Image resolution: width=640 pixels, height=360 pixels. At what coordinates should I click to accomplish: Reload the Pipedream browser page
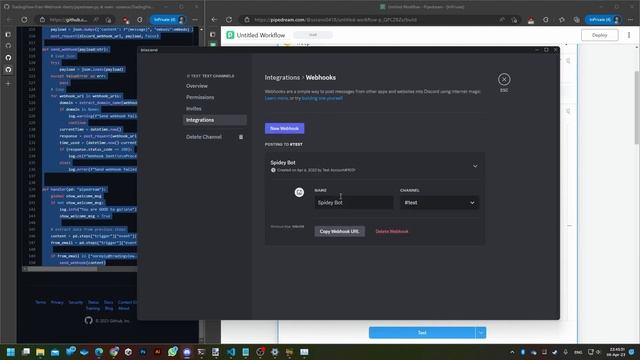pyautogui.click(x=229, y=20)
